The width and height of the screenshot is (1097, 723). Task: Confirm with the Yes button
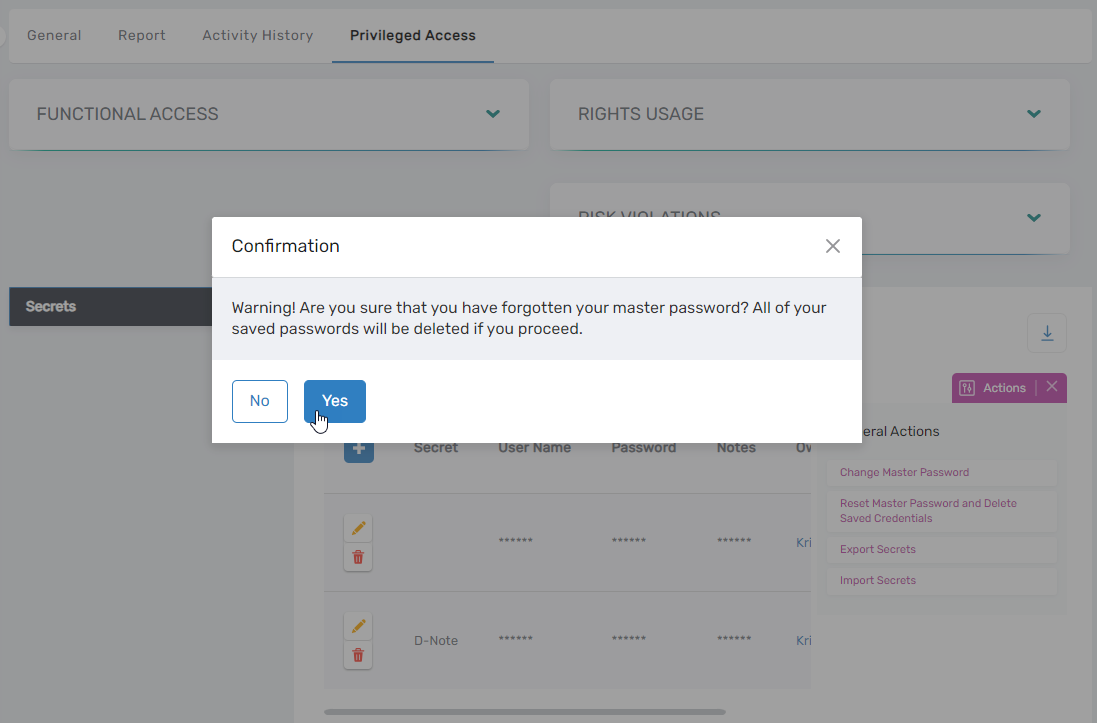[x=334, y=400]
